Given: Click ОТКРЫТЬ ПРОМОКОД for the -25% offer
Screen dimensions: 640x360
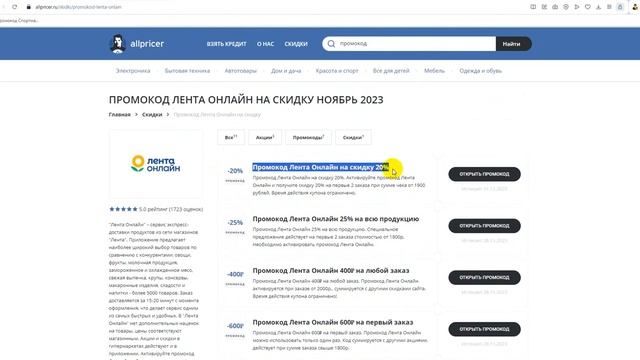Looking at the screenshot, I should pos(484,226).
